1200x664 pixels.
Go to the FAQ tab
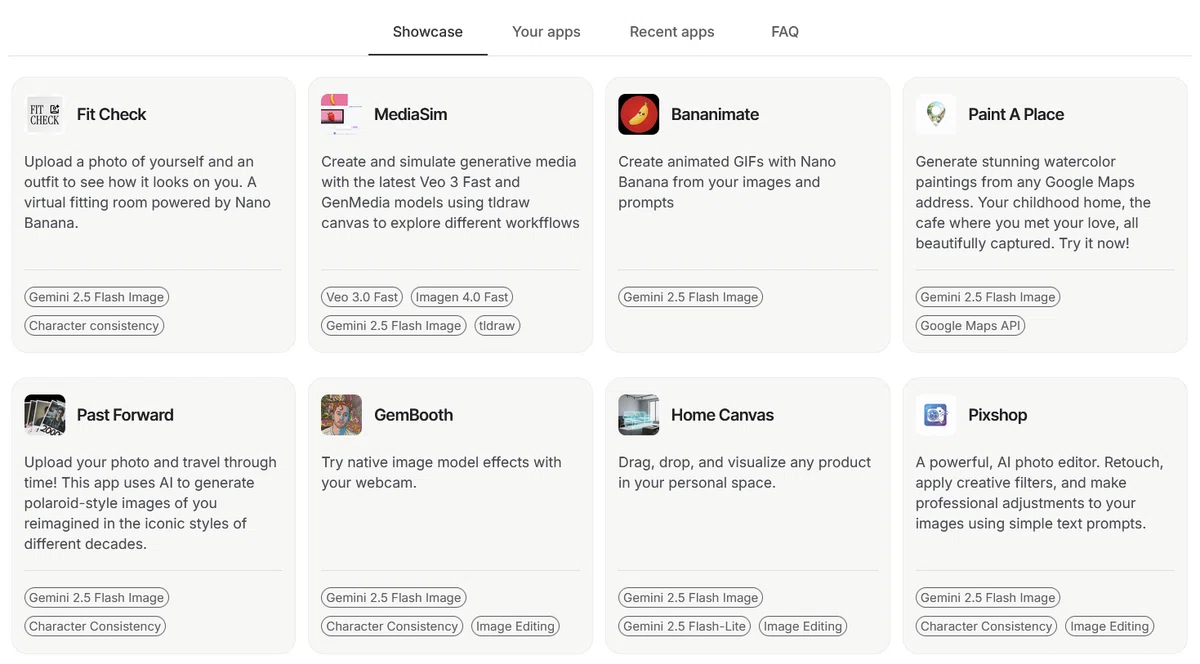point(785,31)
